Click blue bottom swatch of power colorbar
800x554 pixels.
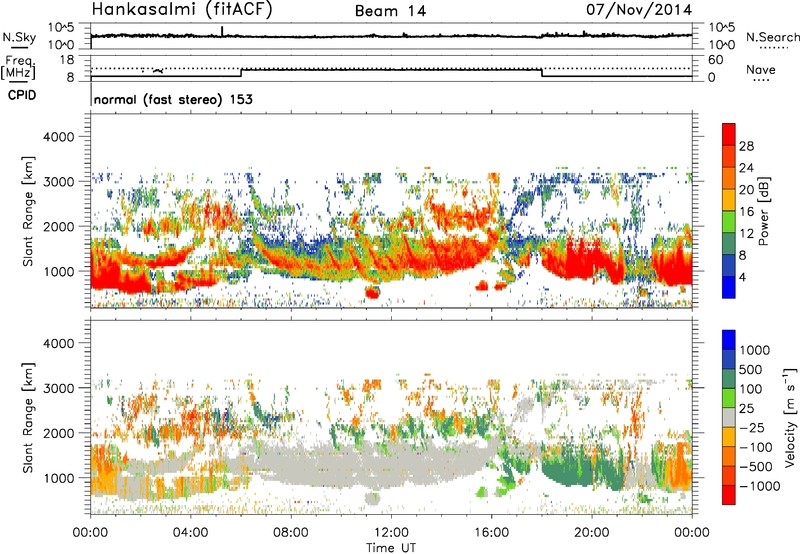tap(729, 287)
